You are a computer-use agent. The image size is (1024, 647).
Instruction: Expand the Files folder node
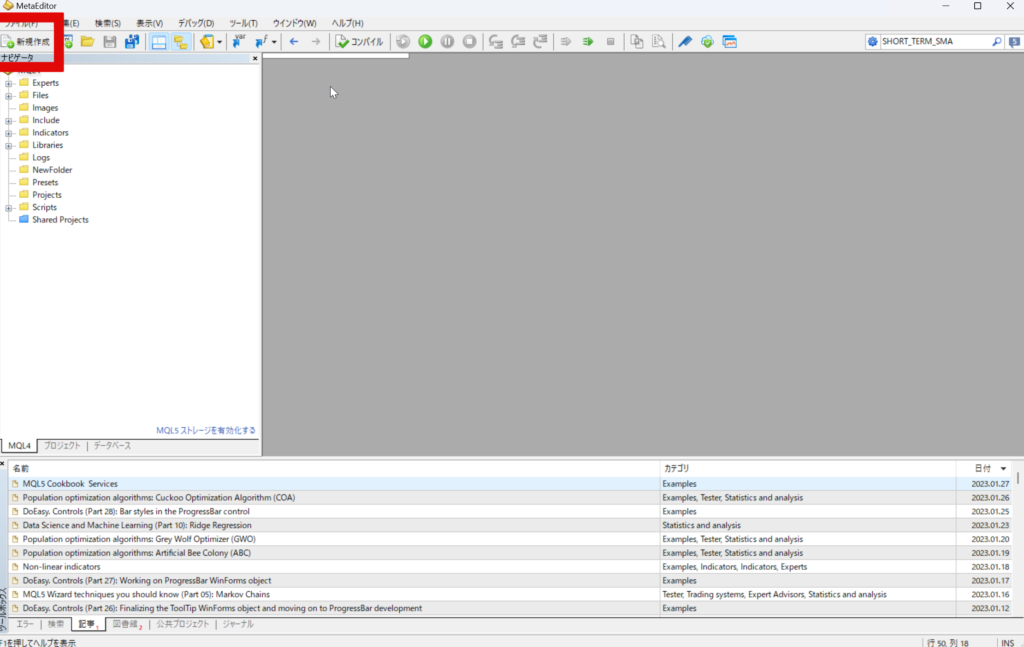[x=8, y=96]
